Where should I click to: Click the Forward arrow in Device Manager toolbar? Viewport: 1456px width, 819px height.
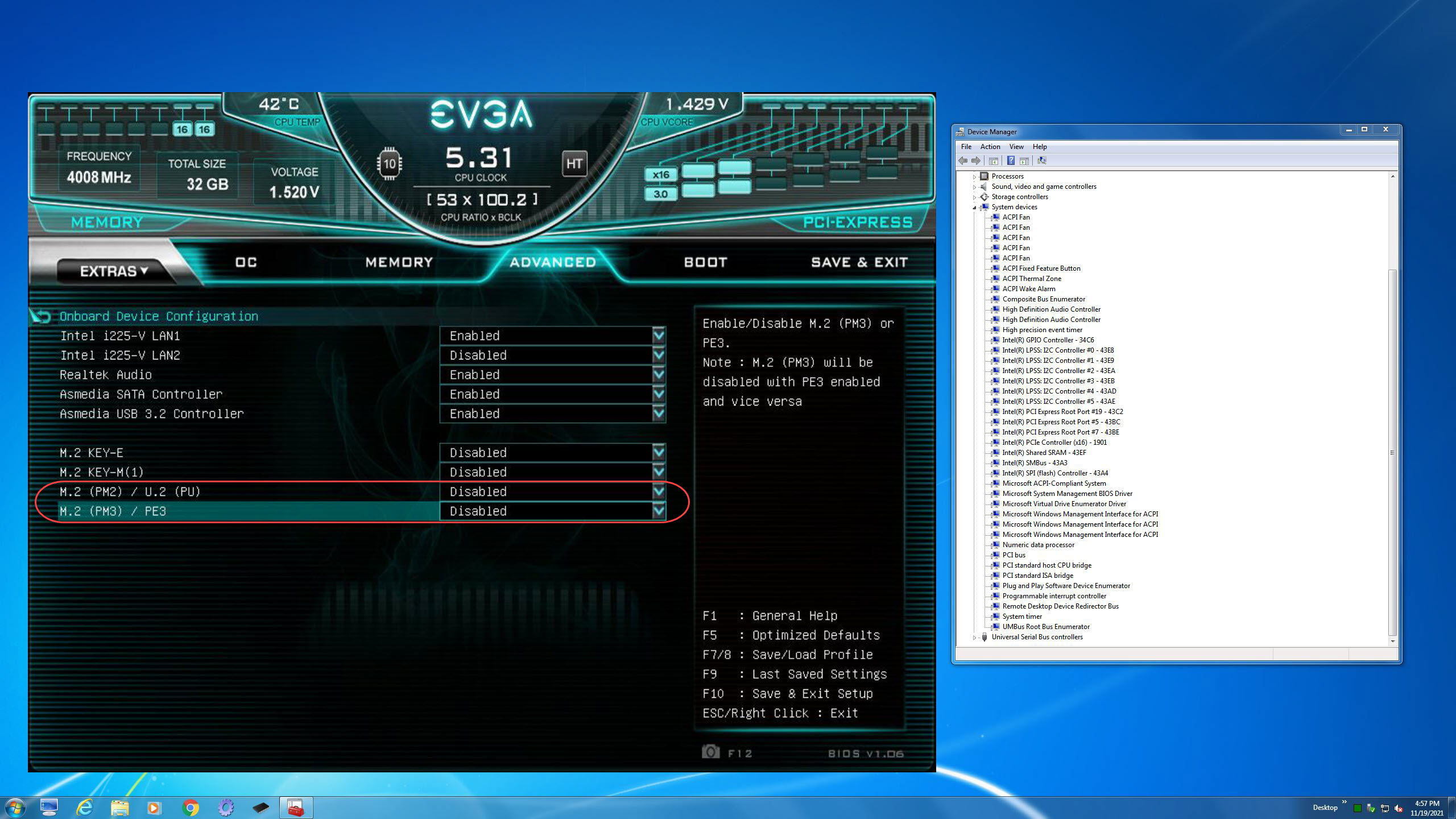click(976, 161)
